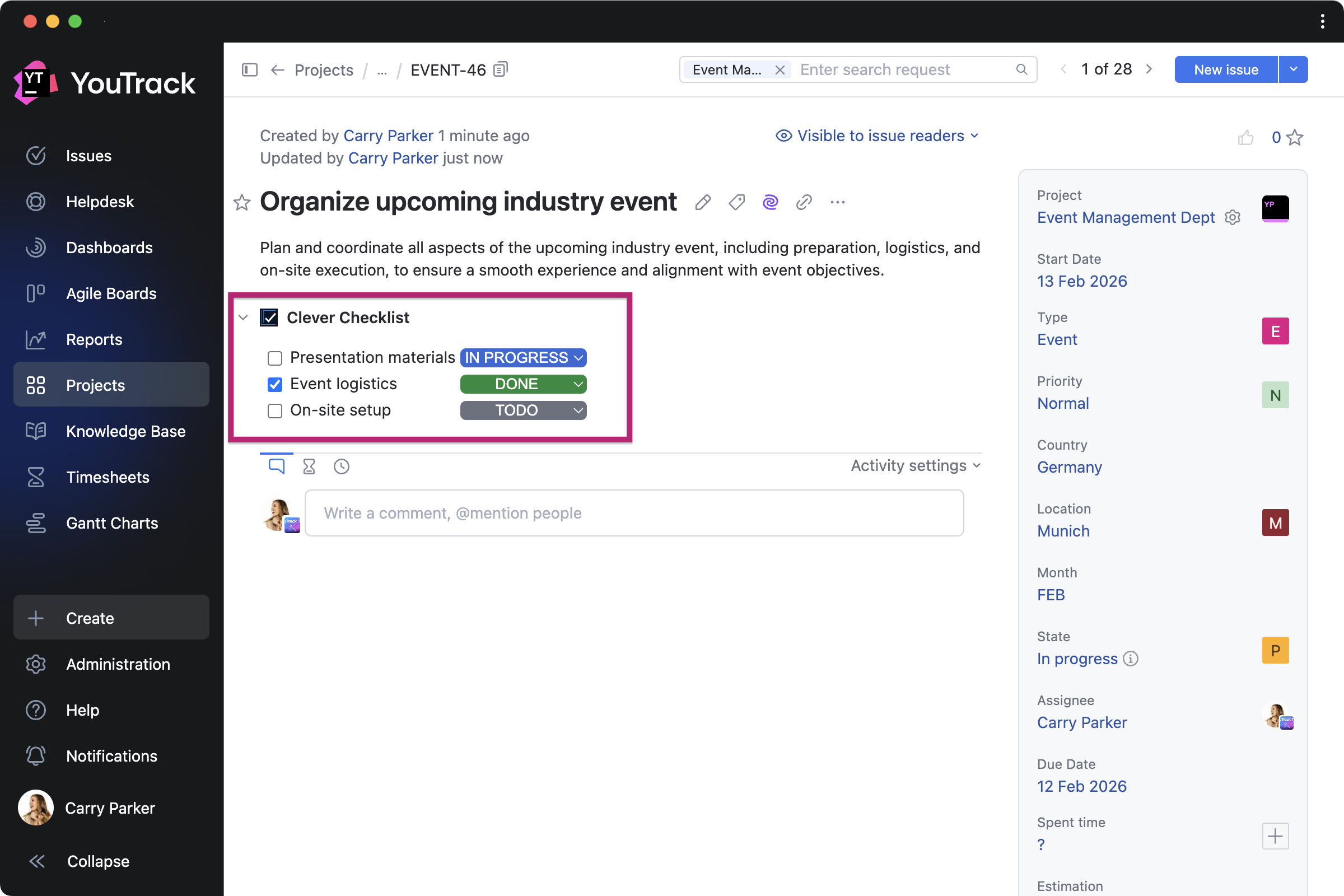
Task: Click the tag icon next to title
Action: click(x=736, y=202)
